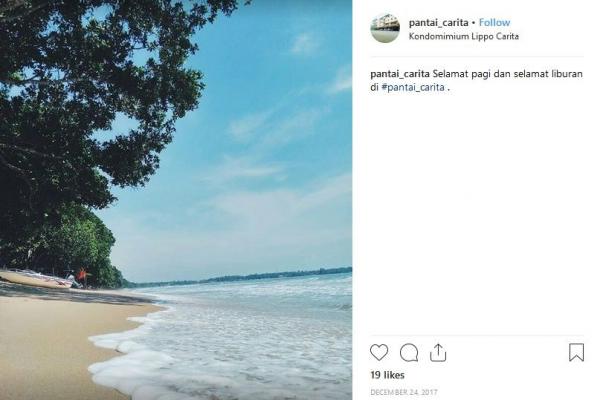
Task: Open the #pantai_carita hashtag
Action: pos(413,87)
